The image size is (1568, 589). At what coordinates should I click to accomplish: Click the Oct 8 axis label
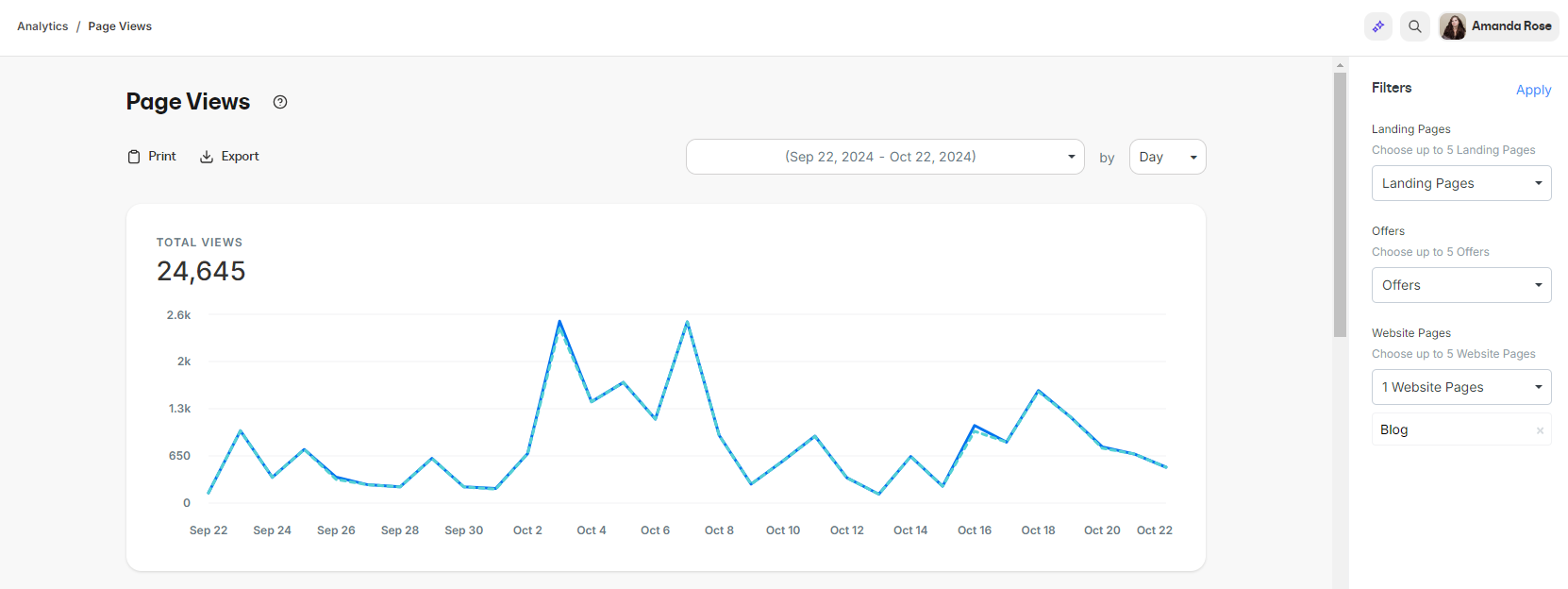(x=719, y=530)
